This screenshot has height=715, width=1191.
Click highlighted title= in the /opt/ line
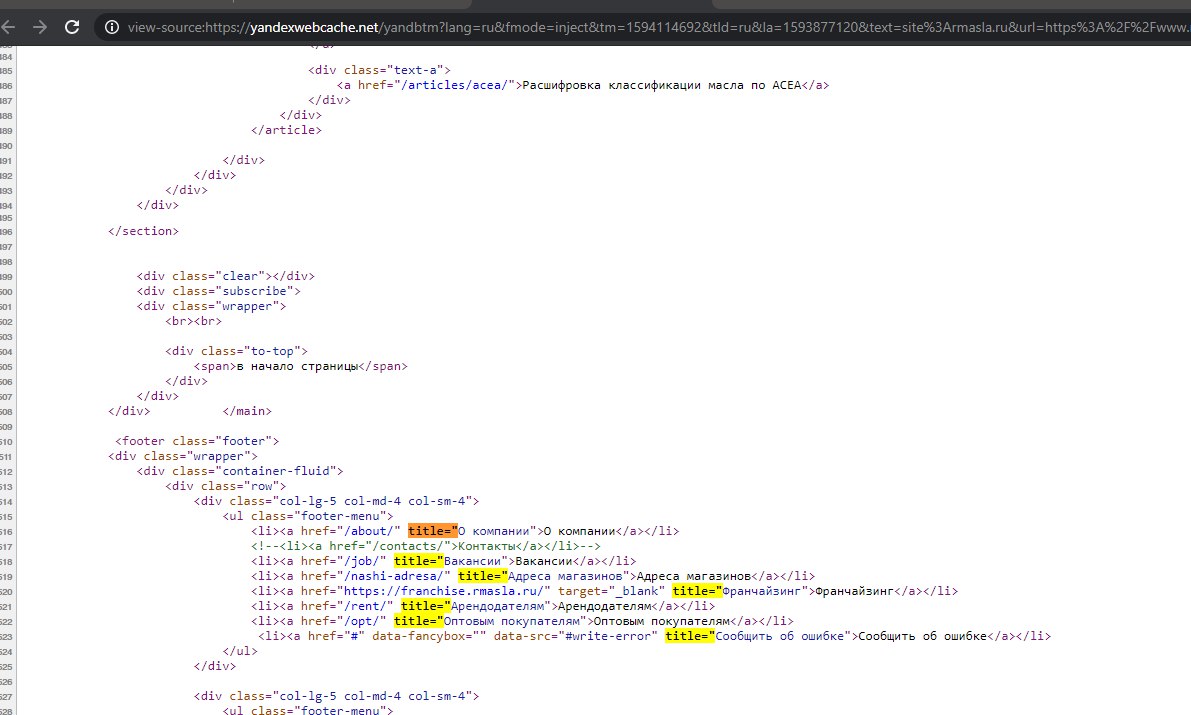point(419,621)
